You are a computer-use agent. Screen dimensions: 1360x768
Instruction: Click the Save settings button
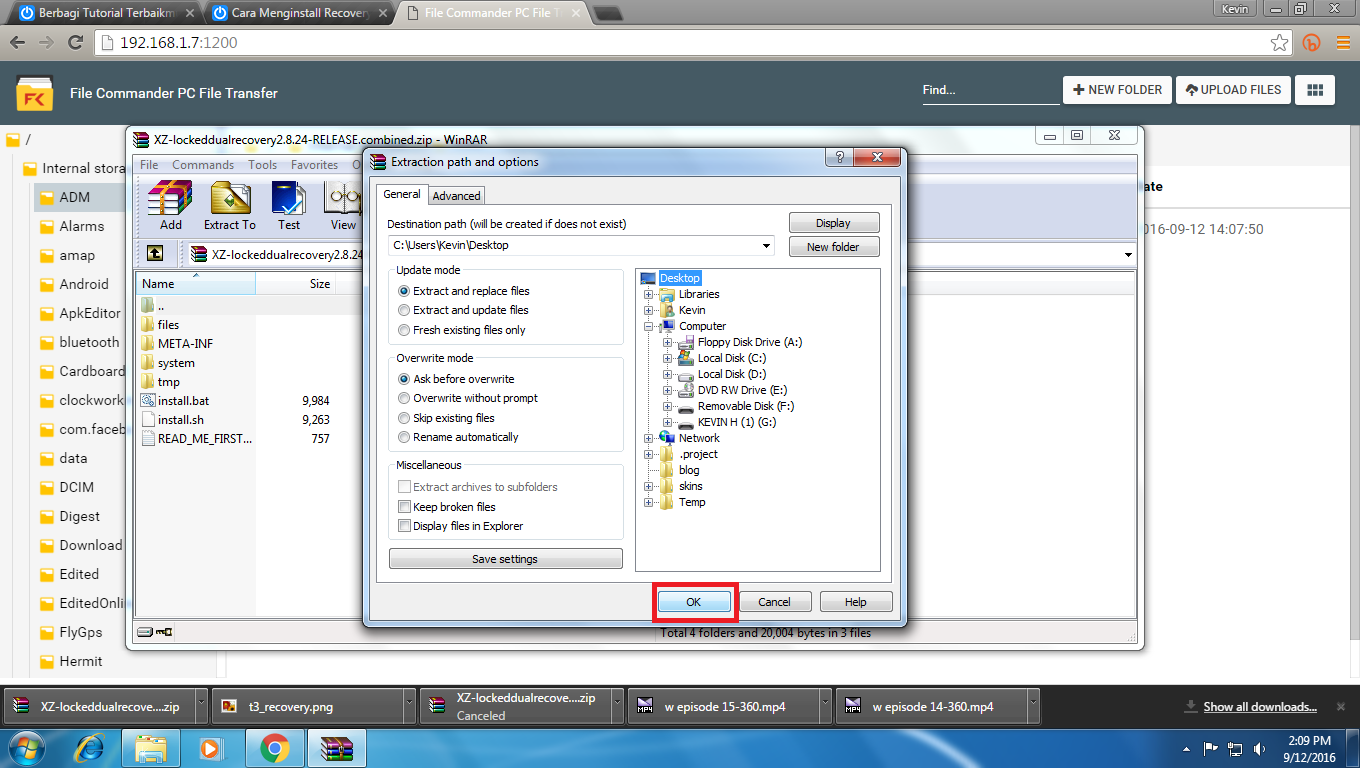[505, 558]
